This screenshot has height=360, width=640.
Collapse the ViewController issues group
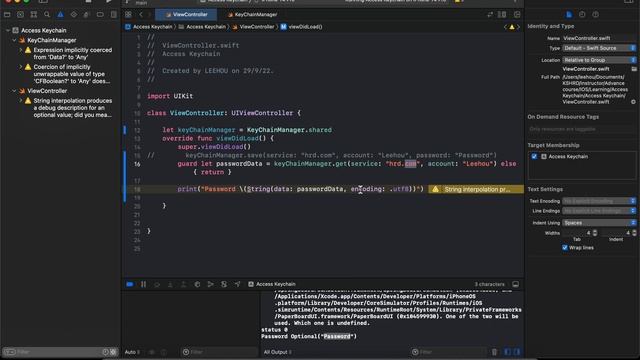(x=14, y=91)
